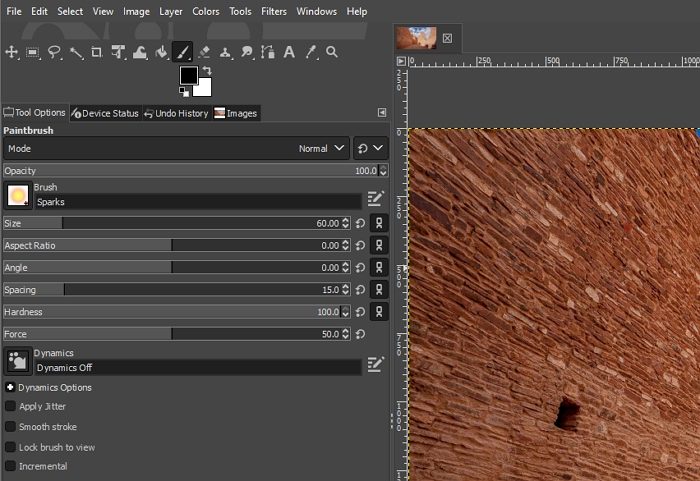Select the Rectangle Select tool

[x=33, y=52]
